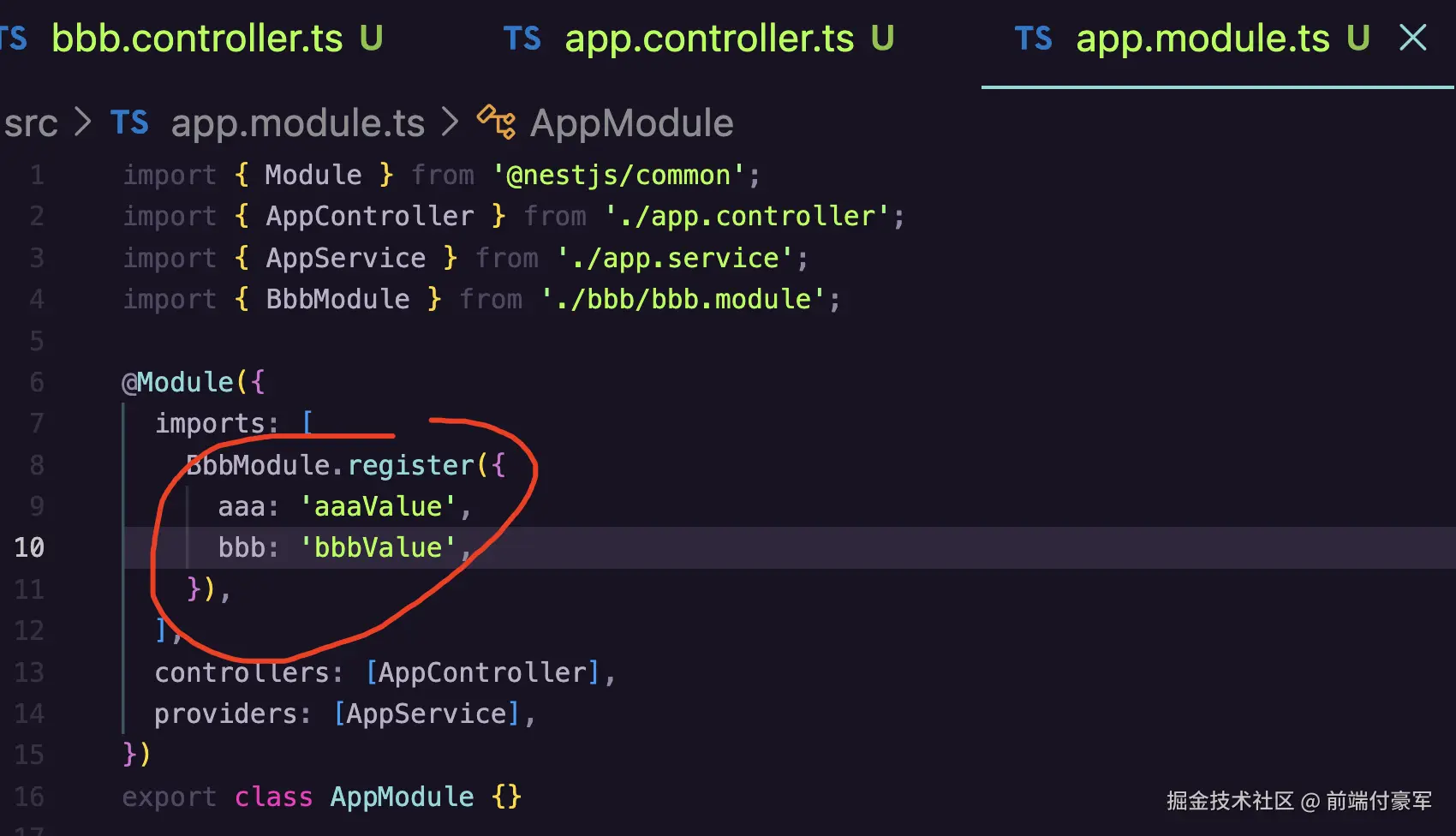Open the src breadcrumb folder
The image size is (1456, 836).
click(x=31, y=123)
